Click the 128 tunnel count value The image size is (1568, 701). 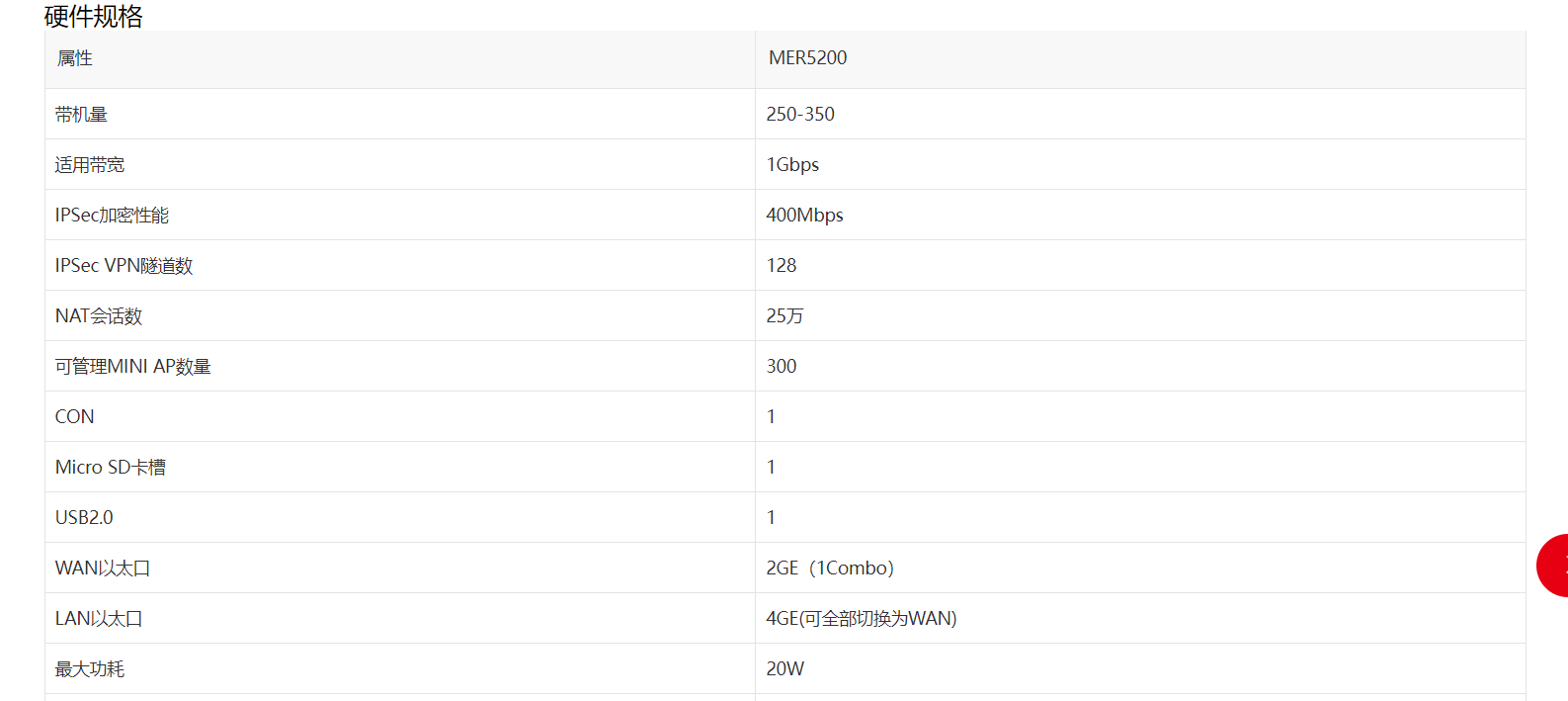point(782,266)
